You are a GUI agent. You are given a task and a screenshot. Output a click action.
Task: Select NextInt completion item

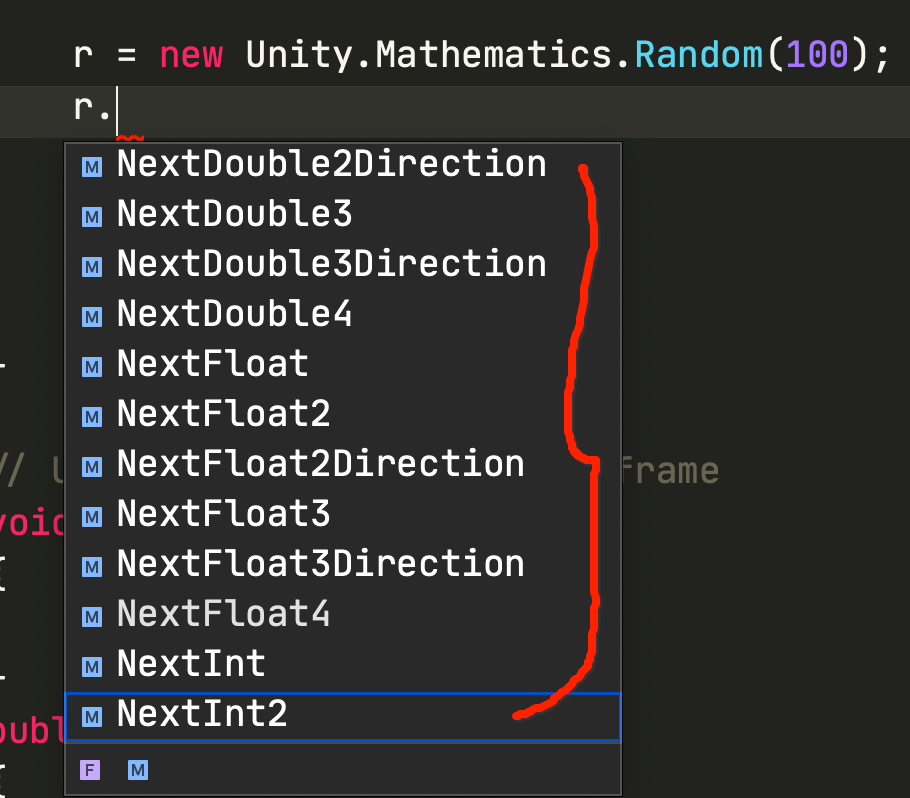(191, 664)
